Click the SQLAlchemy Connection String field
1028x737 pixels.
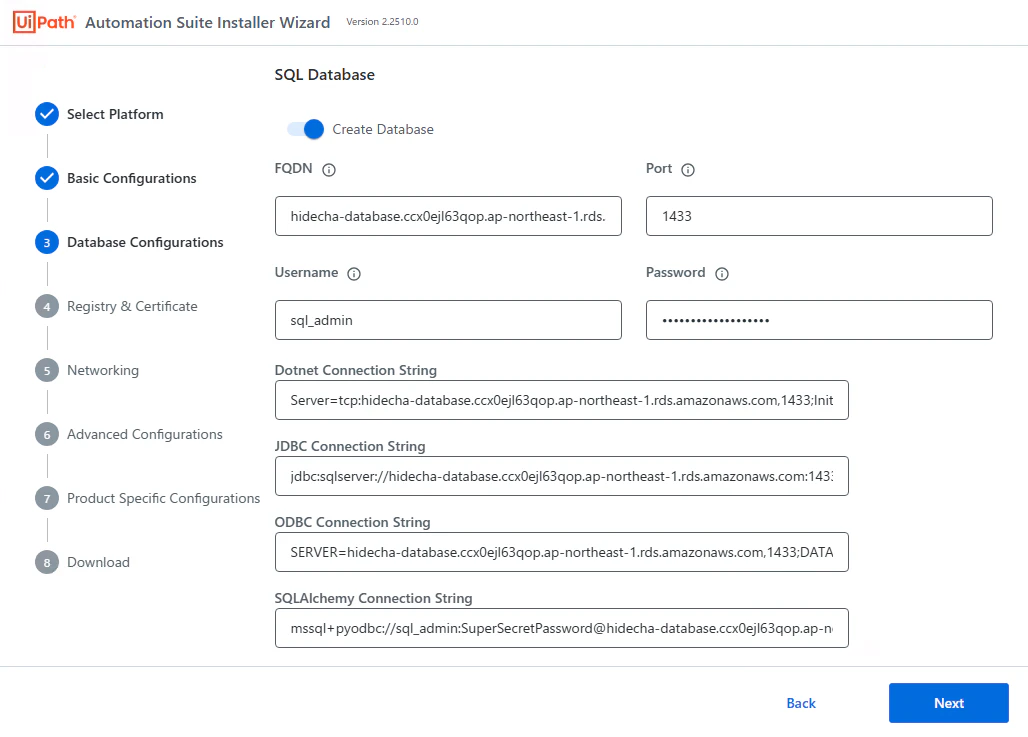point(562,628)
